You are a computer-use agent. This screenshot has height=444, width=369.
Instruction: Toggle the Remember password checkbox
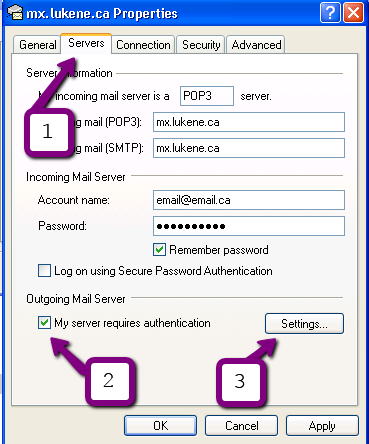pos(159,250)
